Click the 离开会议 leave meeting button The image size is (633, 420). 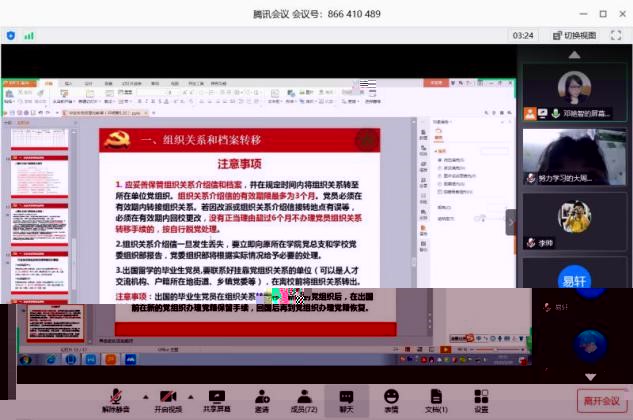(x=602, y=400)
